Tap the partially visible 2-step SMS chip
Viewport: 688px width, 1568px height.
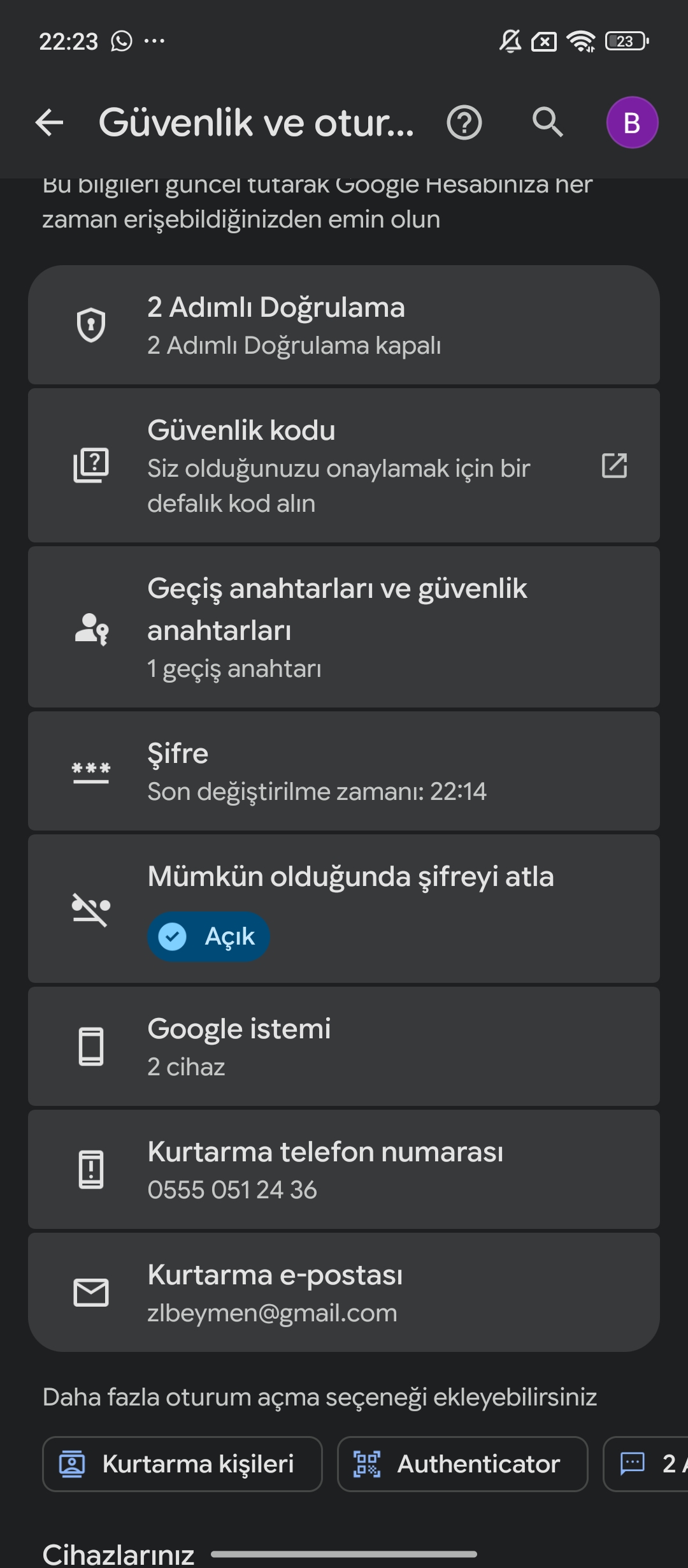(646, 1464)
